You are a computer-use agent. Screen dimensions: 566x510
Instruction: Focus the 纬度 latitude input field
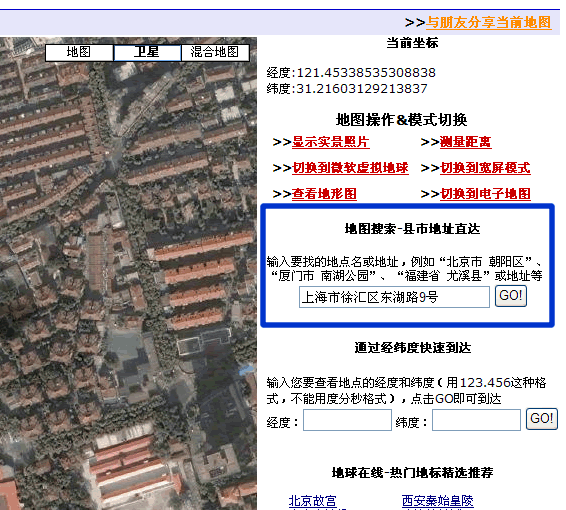pos(476,420)
